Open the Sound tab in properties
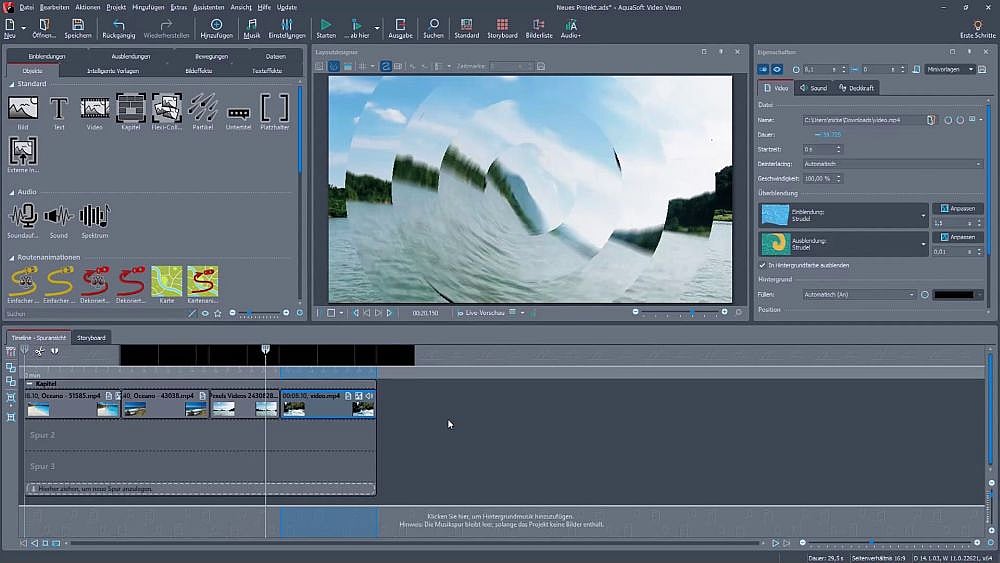The image size is (1000, 563). (813, 88)
